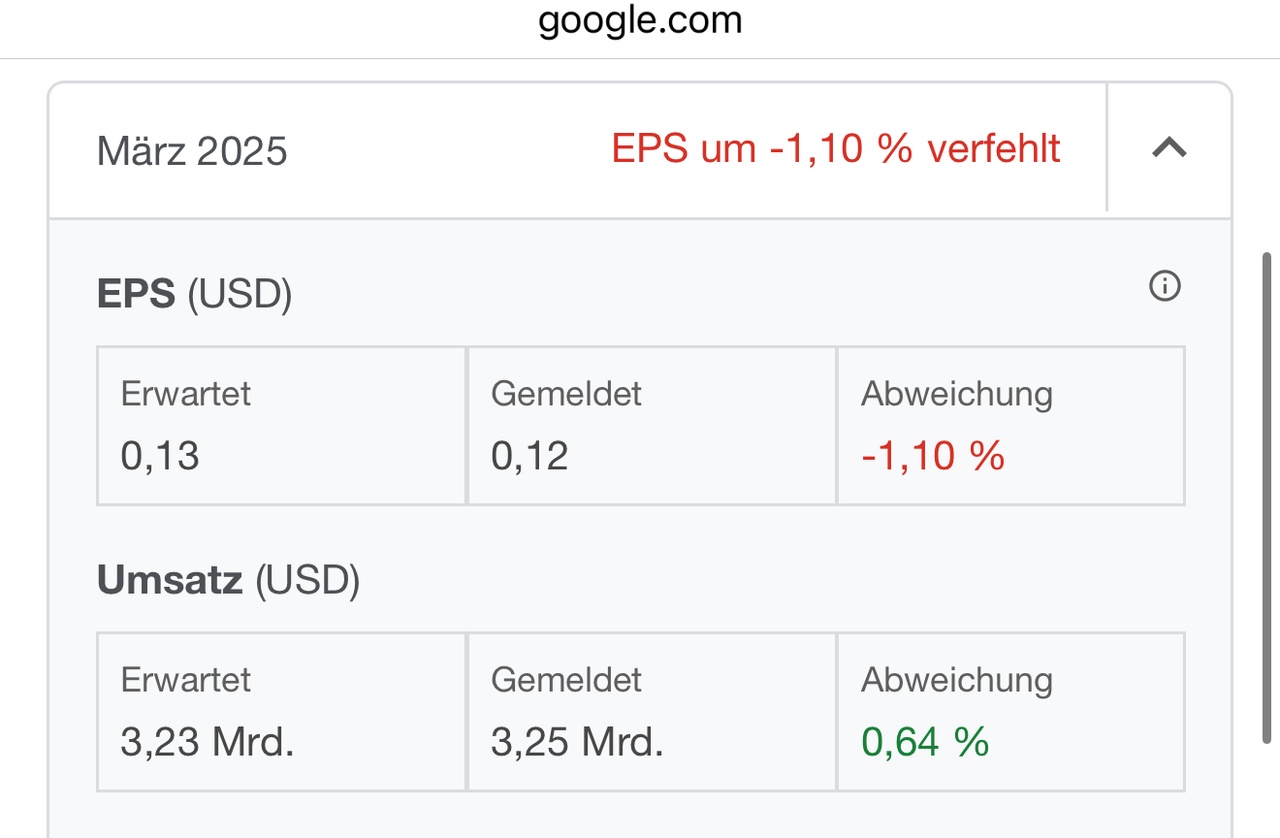Collapse the März 2025 earnings section
The width and height of the screenshot is (1280, 838).
click(1169, 149)
